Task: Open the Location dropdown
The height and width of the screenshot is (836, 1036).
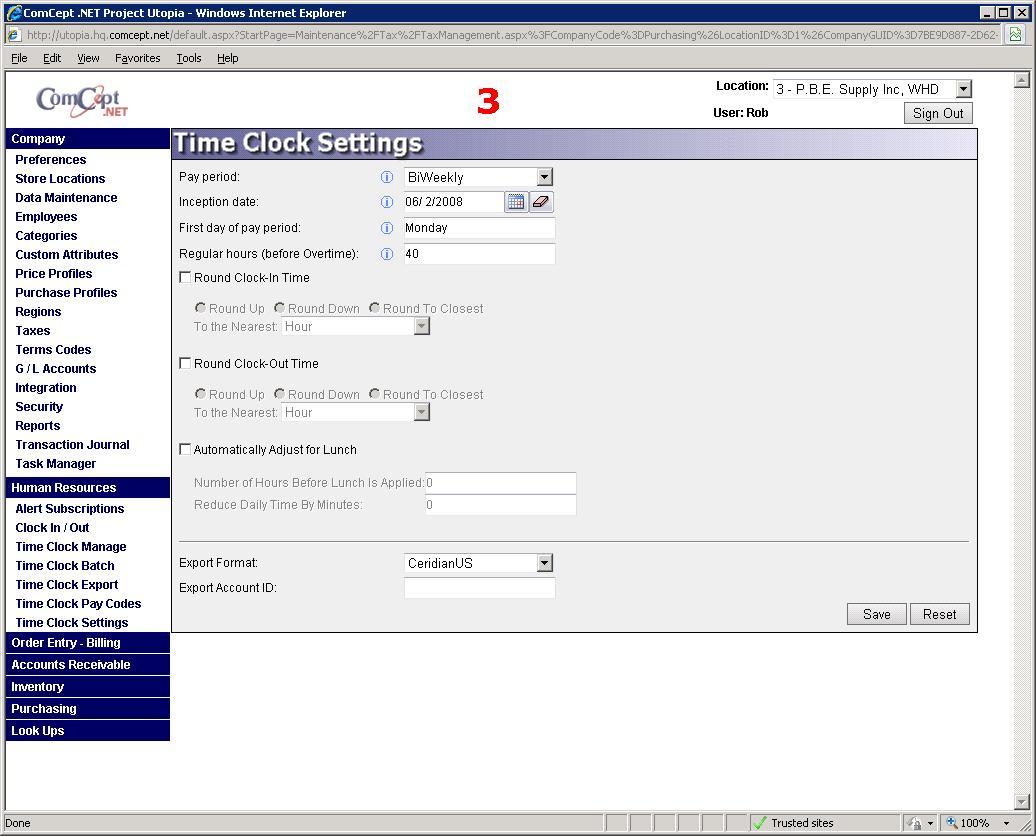Action: click(x=964, y=89)
